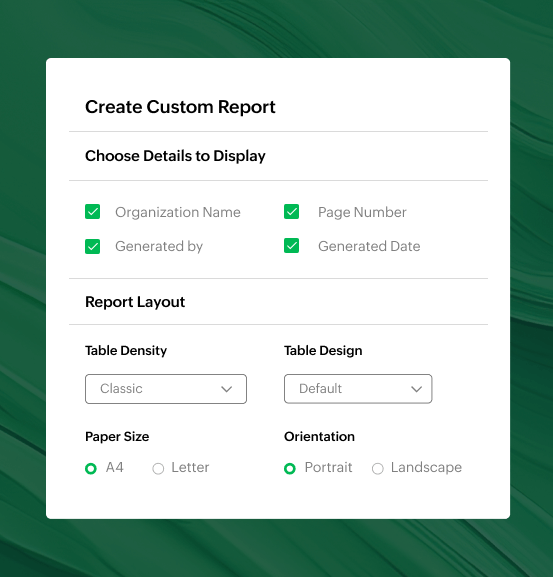Image resolution: width=553 pixels, height=577 pixels.
Task: Click the Table Design label
Action: pos(323,351)
